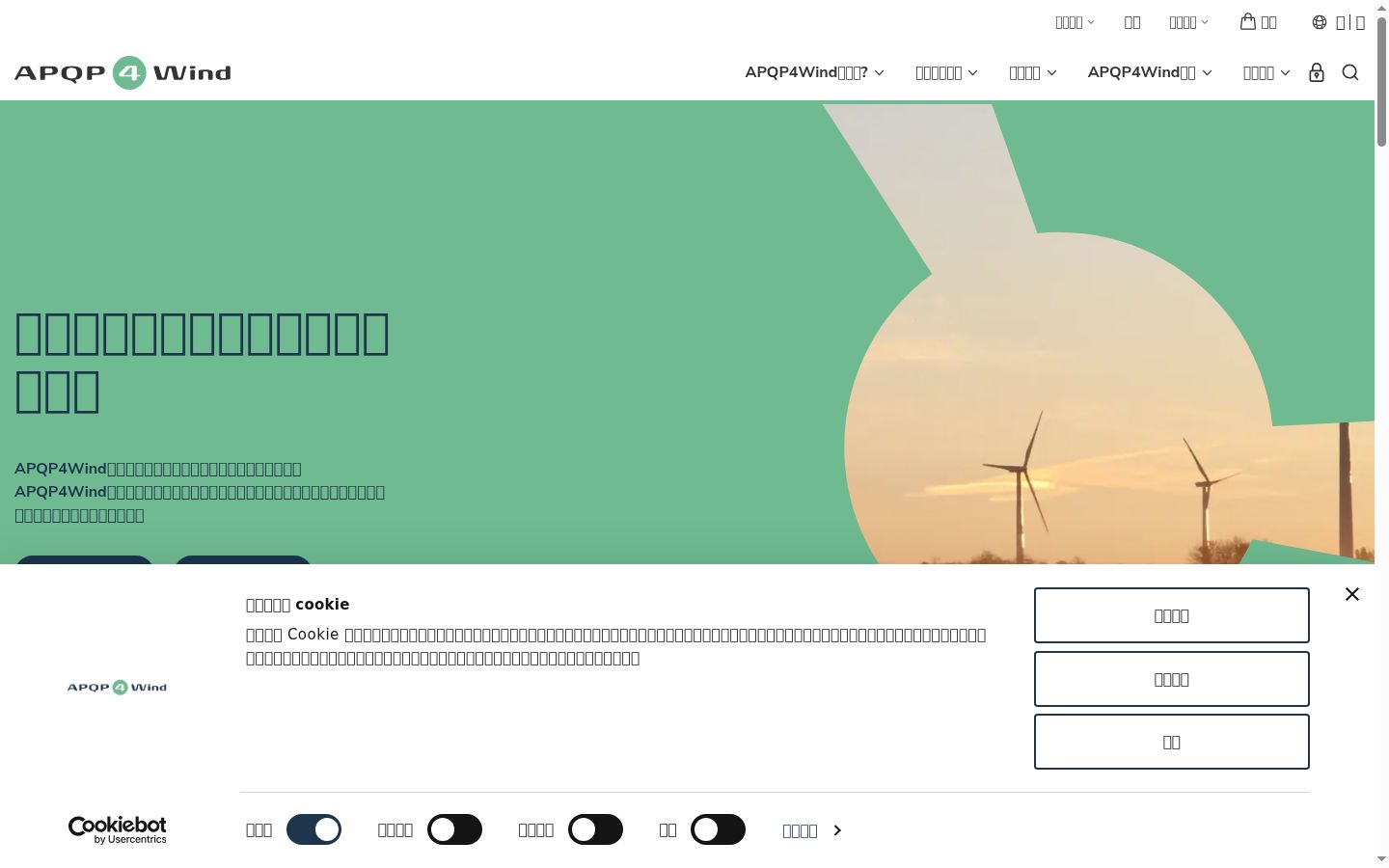This screenshot has height=868, width=1389.
Task: Go home via the header APQP4Wind logo
Action: pos(123,72)
